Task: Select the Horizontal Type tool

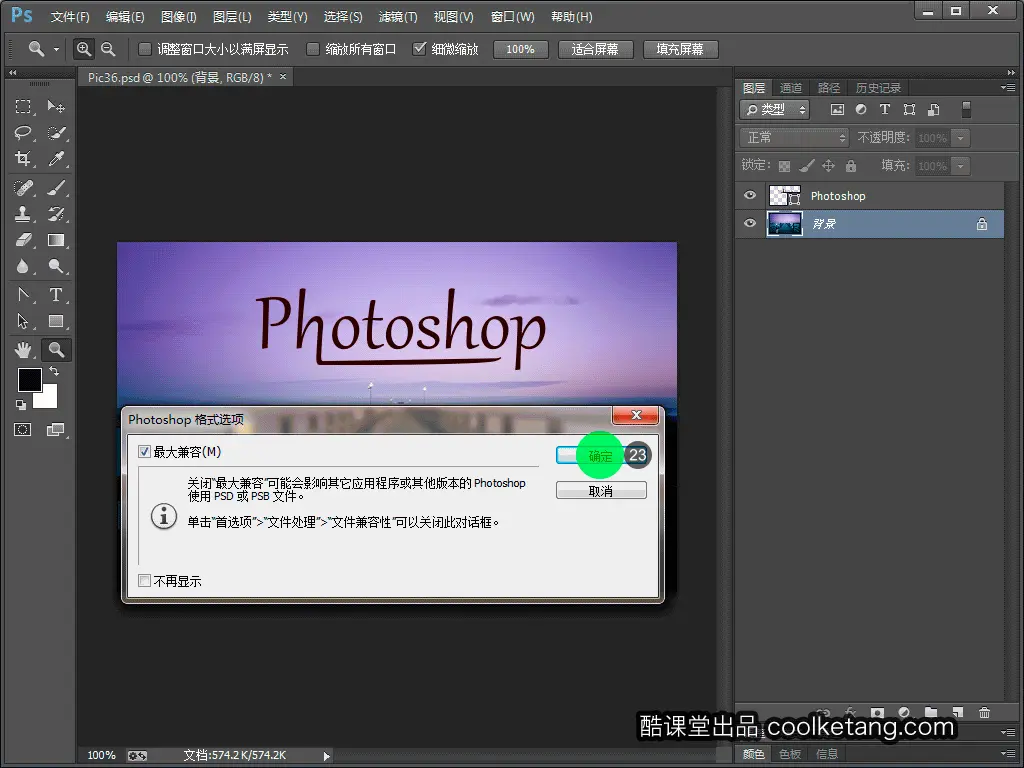Action: 56,295
